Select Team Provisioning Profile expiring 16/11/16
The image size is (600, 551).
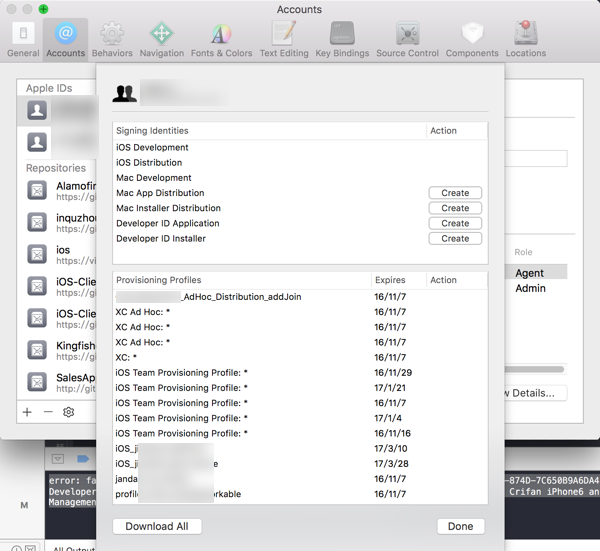tap(300, 433)
